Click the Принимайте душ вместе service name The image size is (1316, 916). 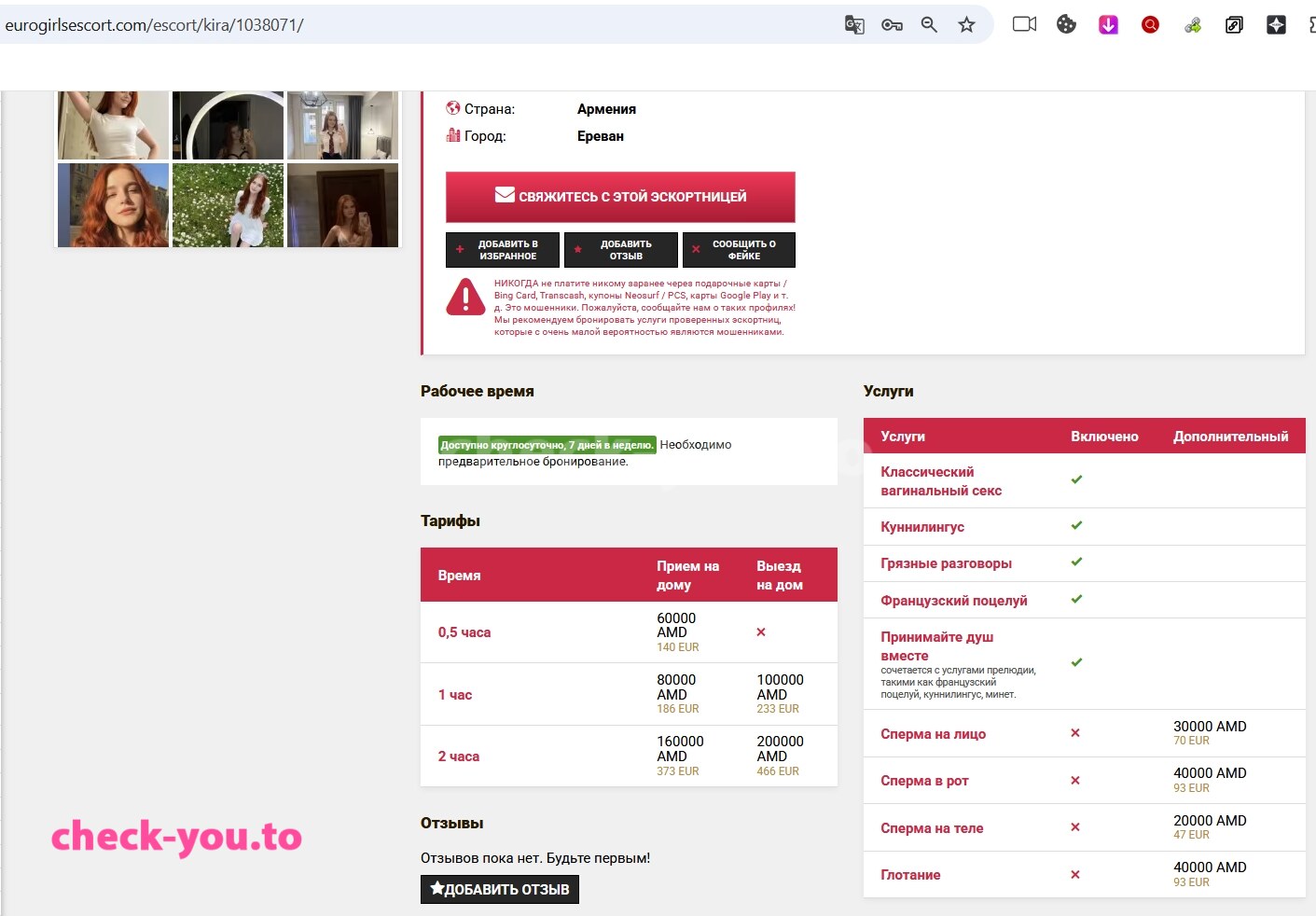[937, 646]
